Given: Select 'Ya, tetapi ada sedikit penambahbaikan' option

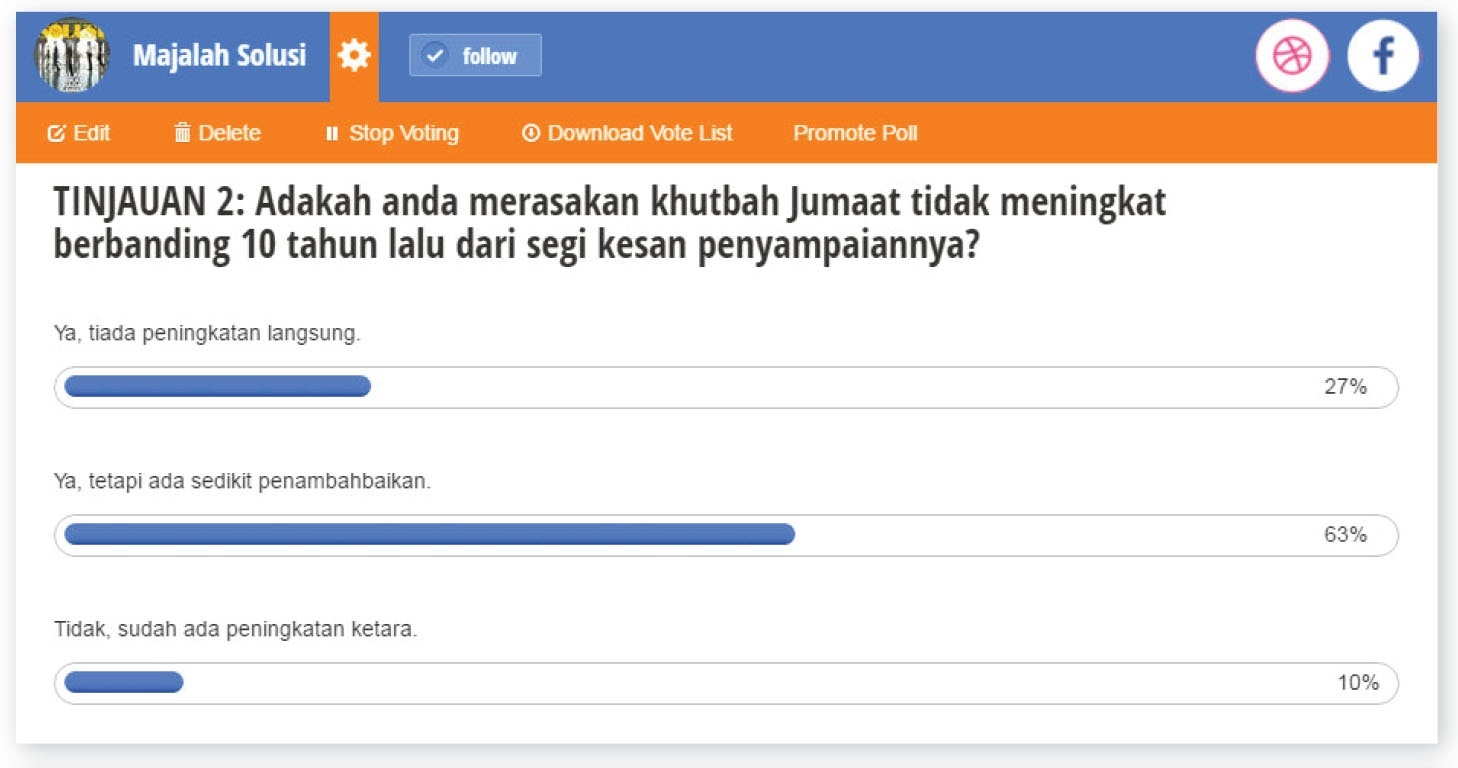Looking at the screenshot, I should click(x=242, y=482).
